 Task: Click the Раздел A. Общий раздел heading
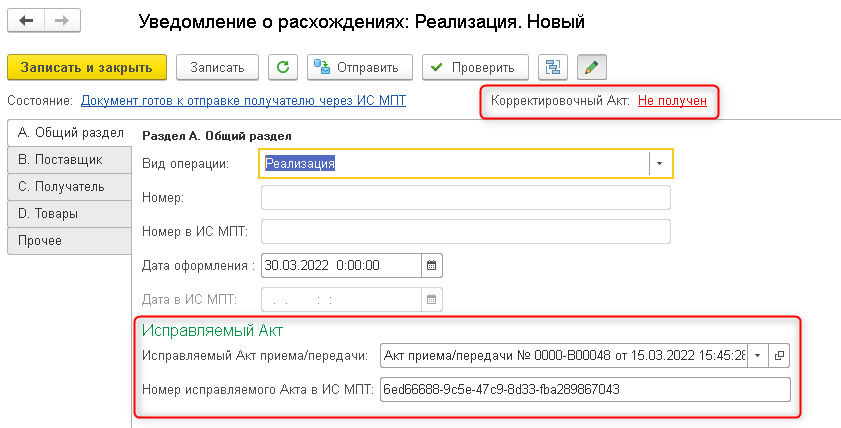point(217,136)
